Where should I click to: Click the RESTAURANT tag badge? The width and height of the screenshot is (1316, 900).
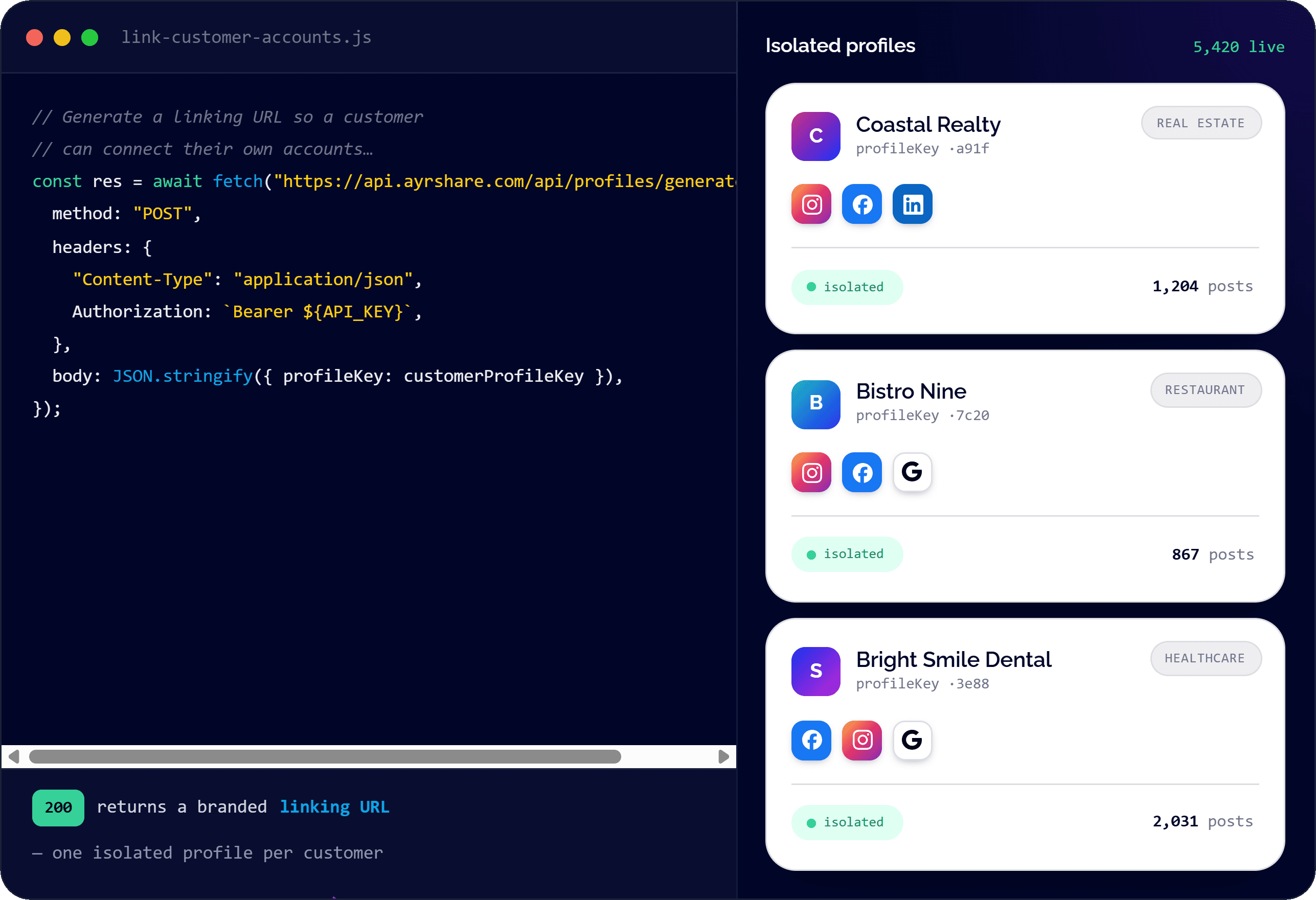point(1206,390)
